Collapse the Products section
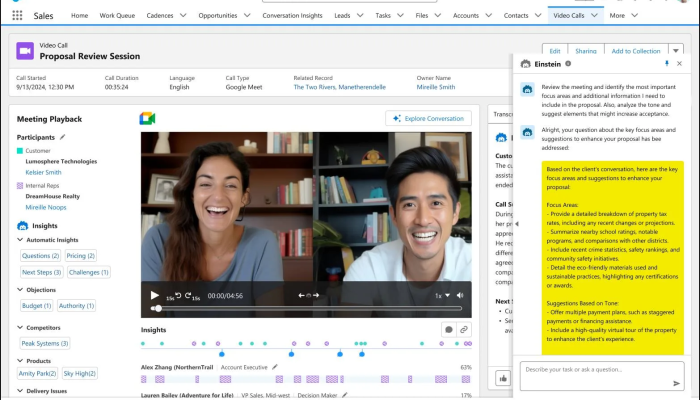Screen dimensions: 700x400 [20, 360]
